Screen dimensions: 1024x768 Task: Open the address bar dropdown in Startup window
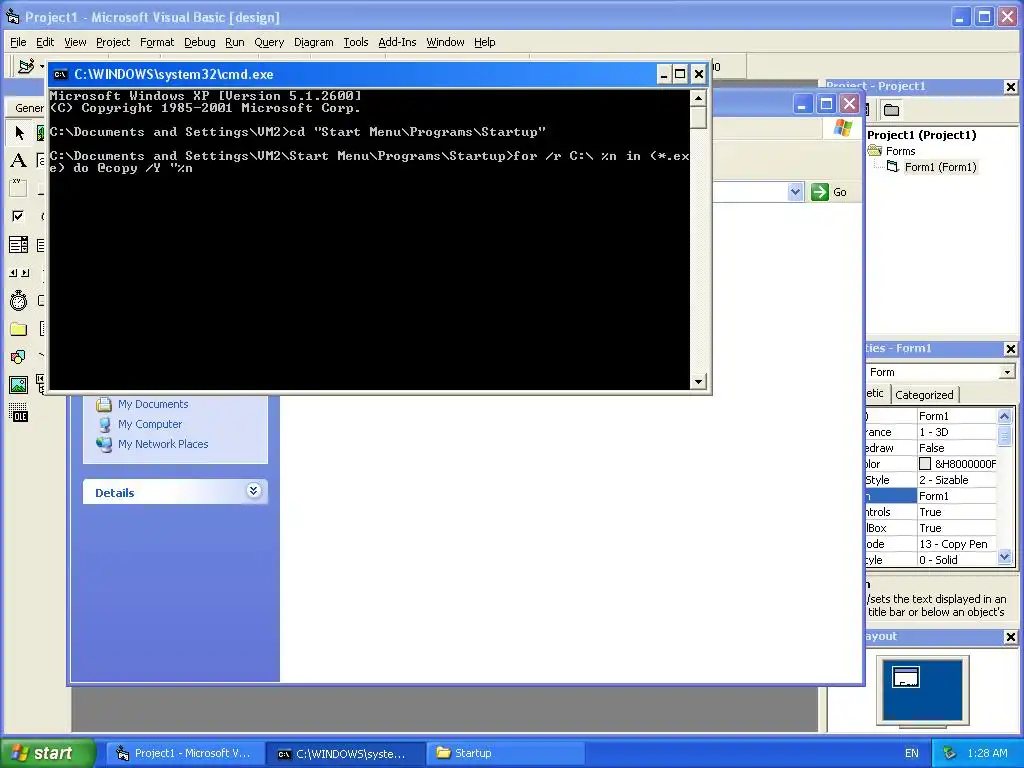tap(795, 192)
